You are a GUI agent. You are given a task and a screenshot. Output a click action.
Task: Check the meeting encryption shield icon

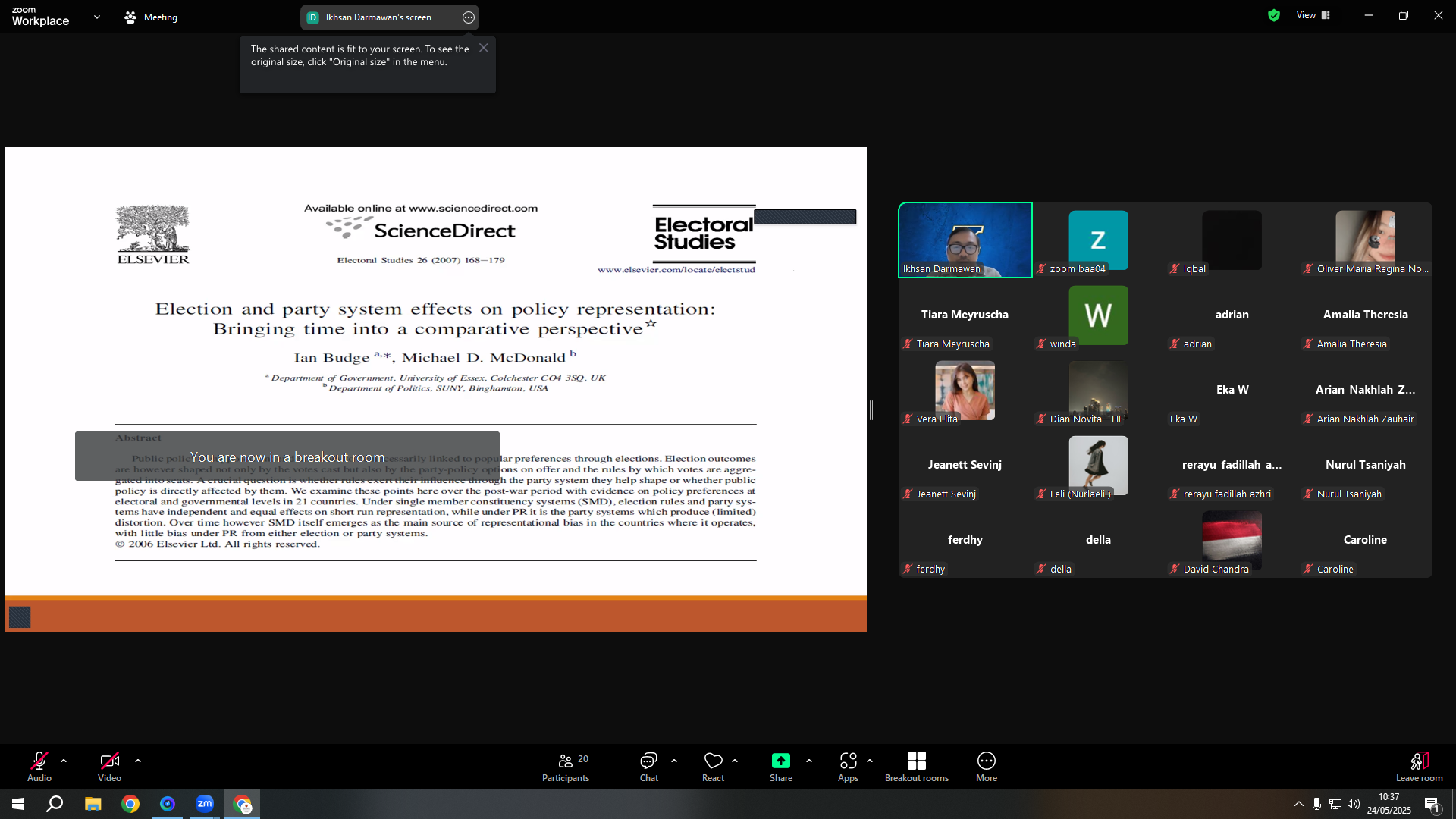point(1274,15)
